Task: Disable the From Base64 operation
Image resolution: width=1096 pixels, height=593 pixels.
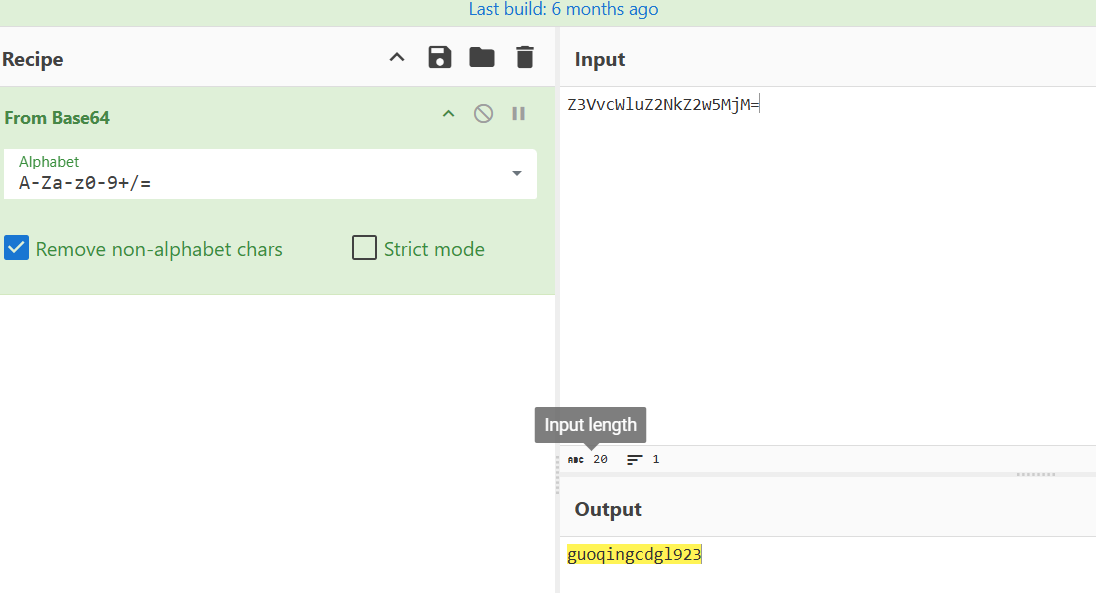Action: point(483,113)
